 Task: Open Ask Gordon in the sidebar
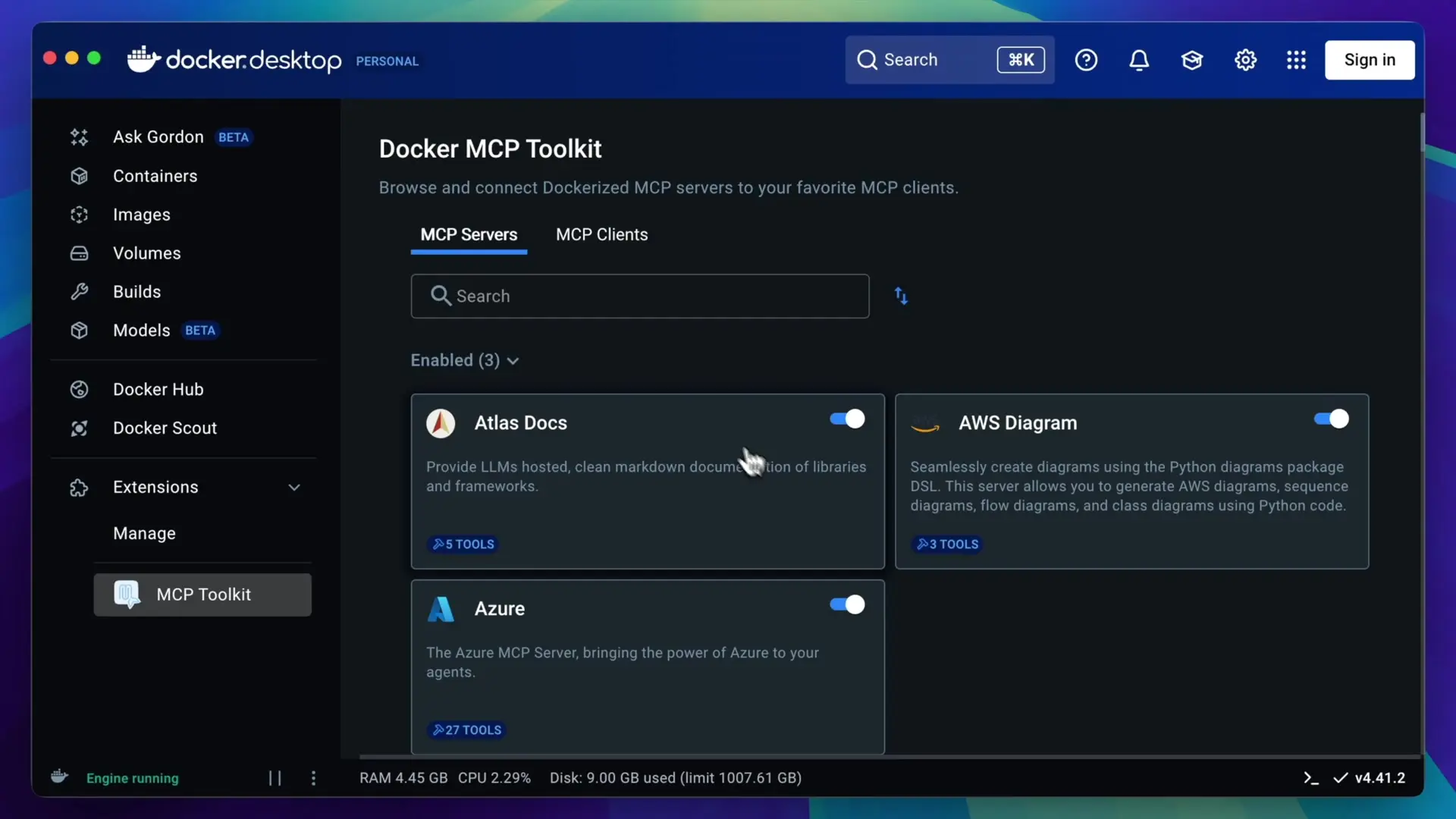(x=158, y=137)
